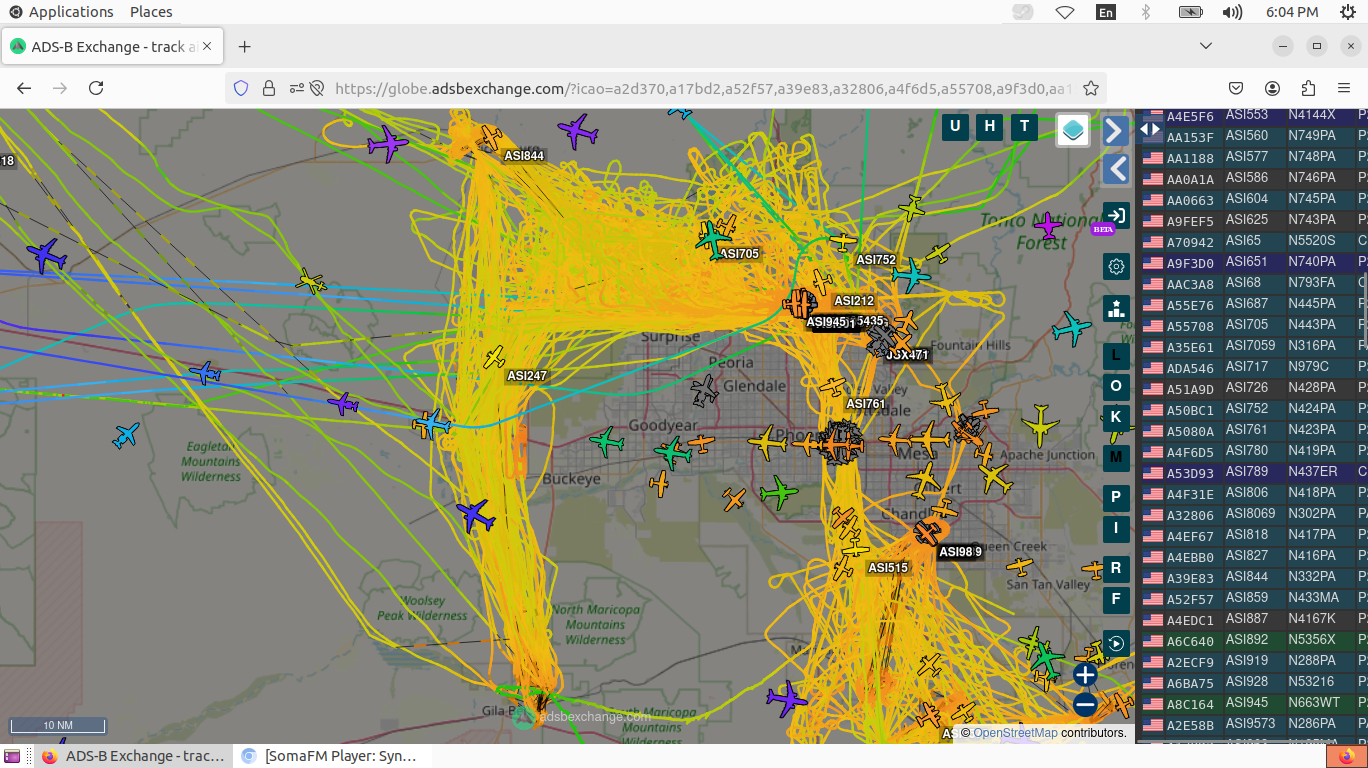Toggle the K button

click(x=1116, y=417)
